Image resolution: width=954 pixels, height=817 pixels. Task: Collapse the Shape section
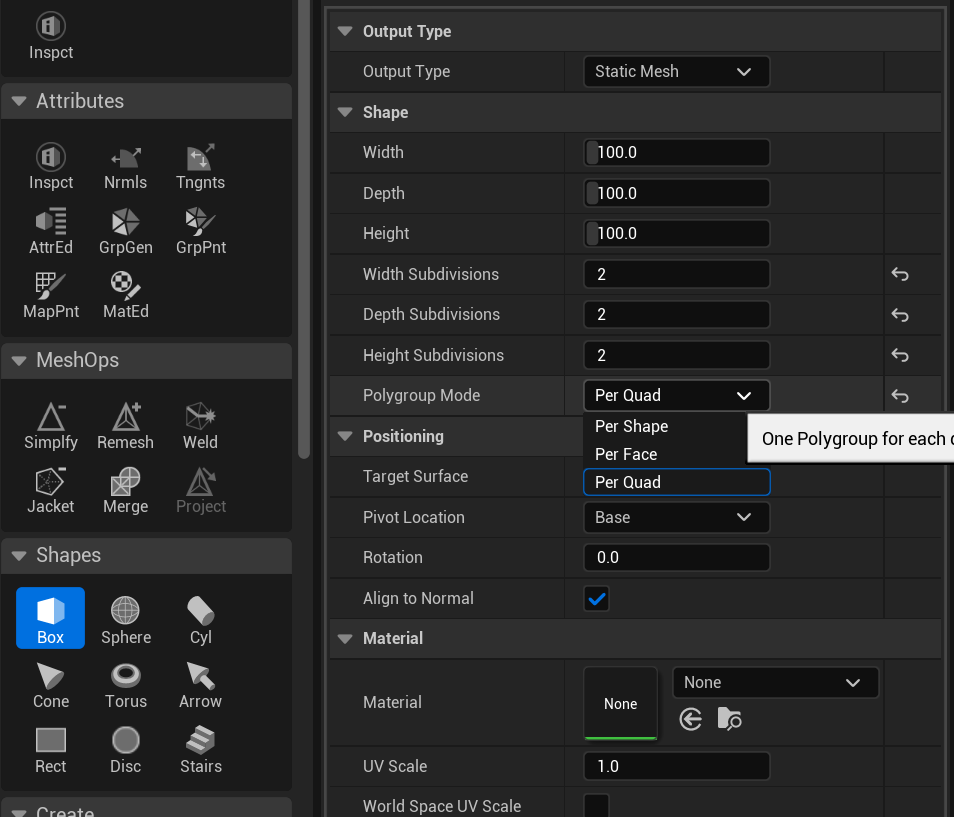[x=346, y=112]
